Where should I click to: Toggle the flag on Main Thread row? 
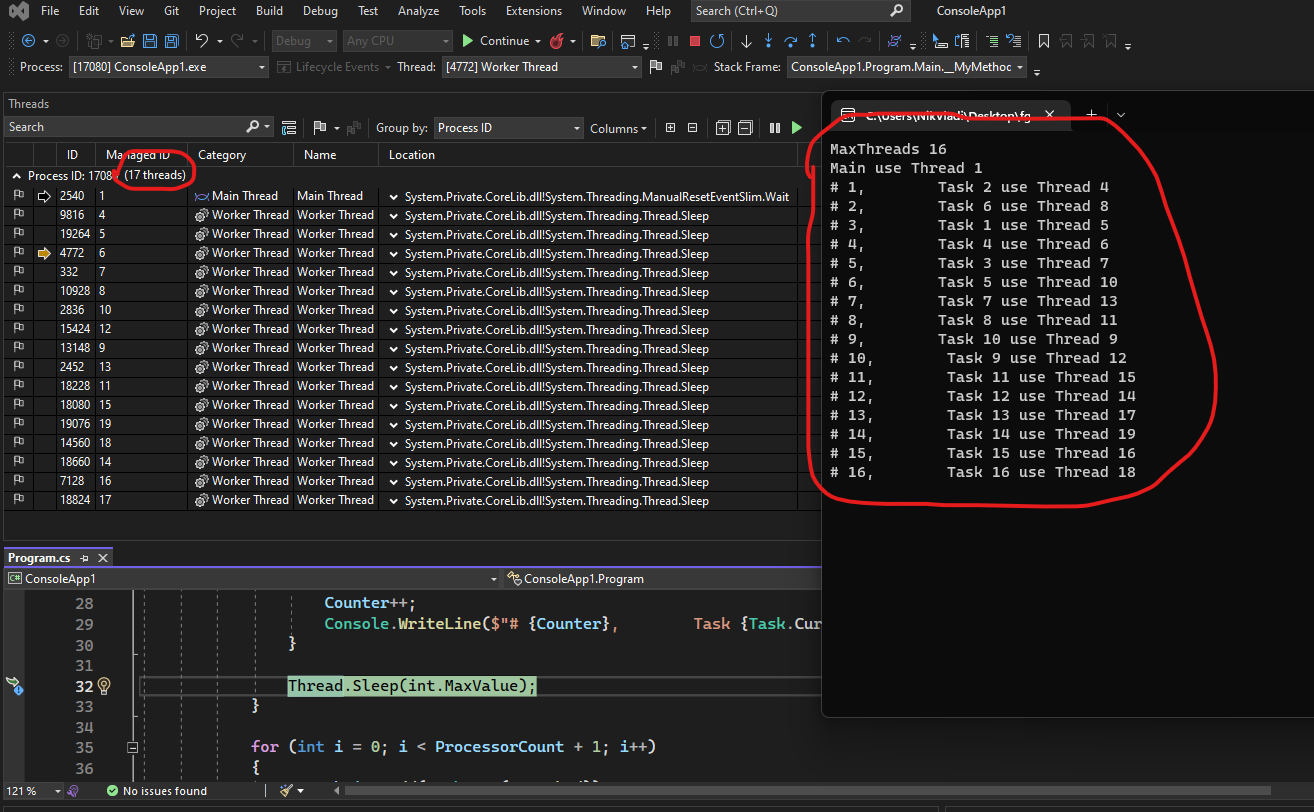coord(18,196)
